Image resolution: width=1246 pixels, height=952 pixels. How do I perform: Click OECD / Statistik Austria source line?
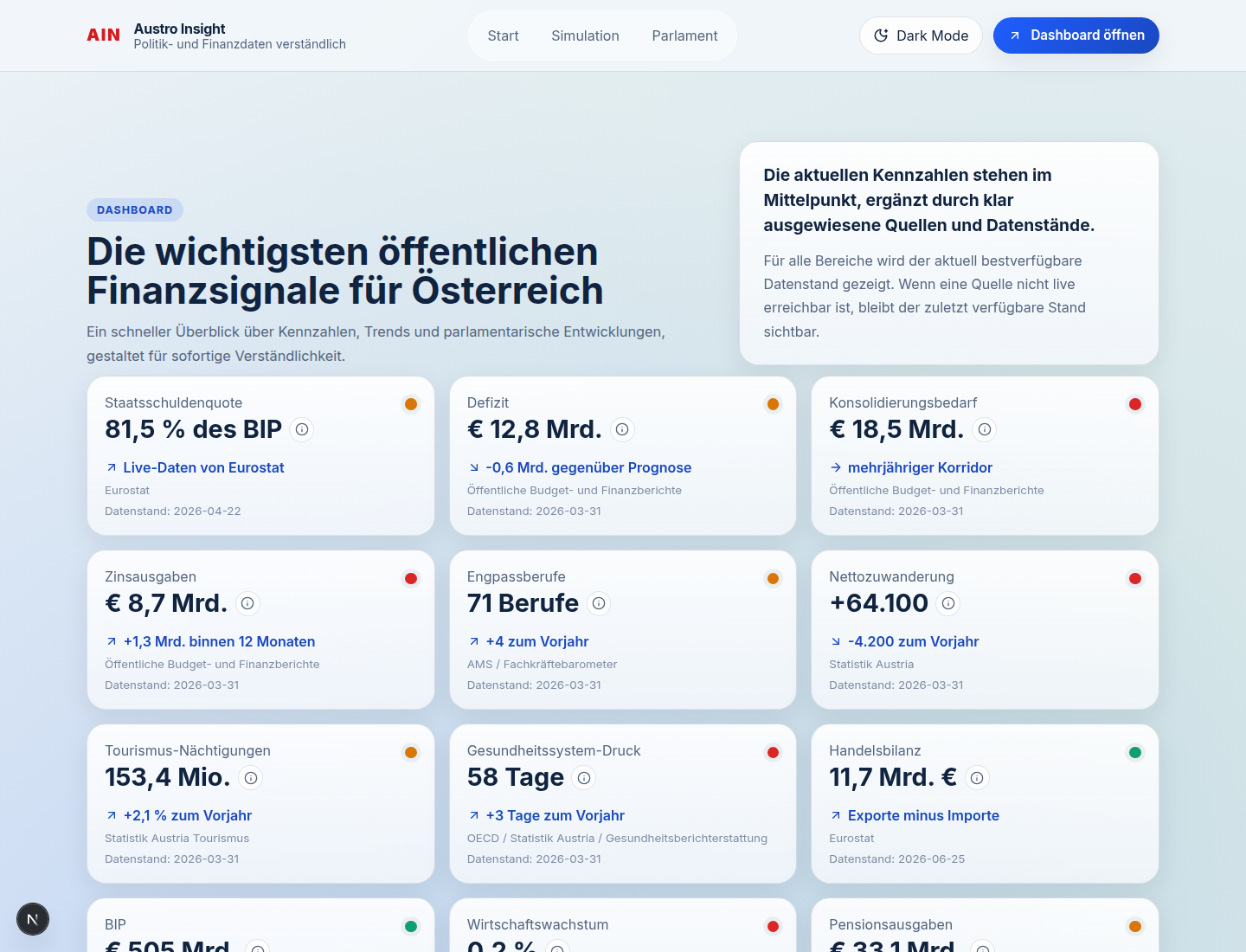click(617, 838)
